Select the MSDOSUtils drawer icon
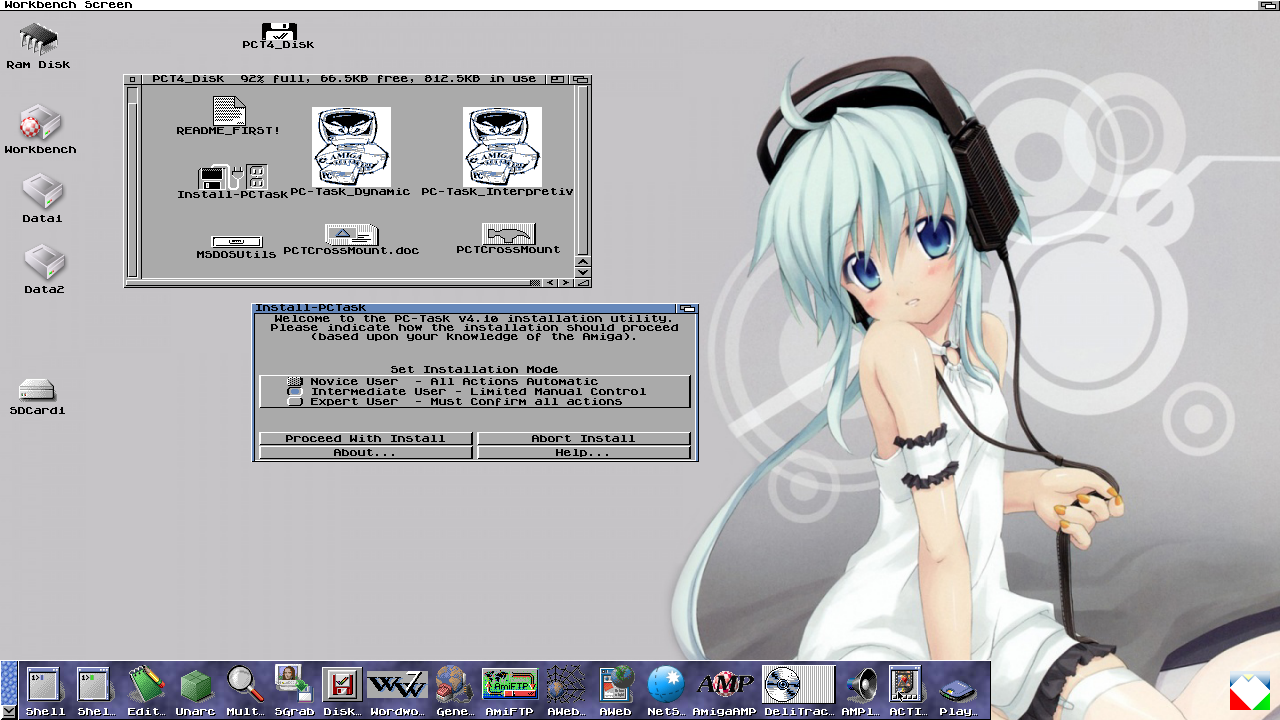This screenshot has width=1280, height=720. tap(237, 248)
